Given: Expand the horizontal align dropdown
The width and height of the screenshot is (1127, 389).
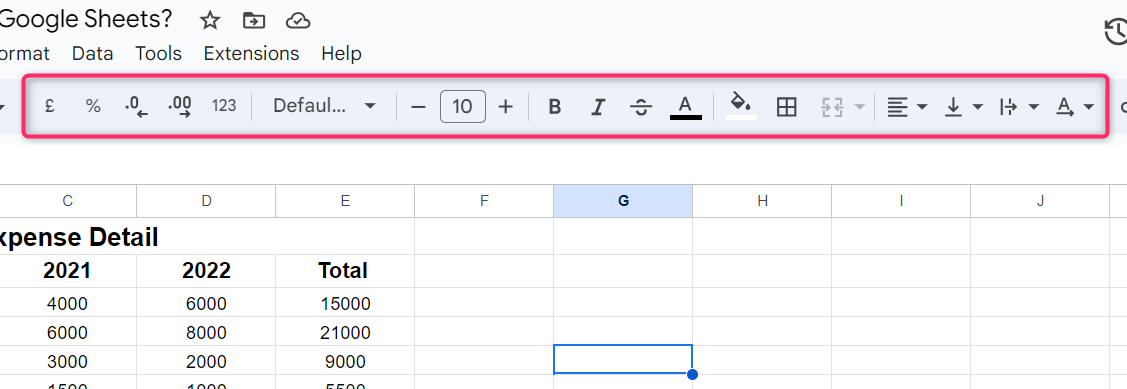Looking at the screenshot, I should tap(906, 107).
